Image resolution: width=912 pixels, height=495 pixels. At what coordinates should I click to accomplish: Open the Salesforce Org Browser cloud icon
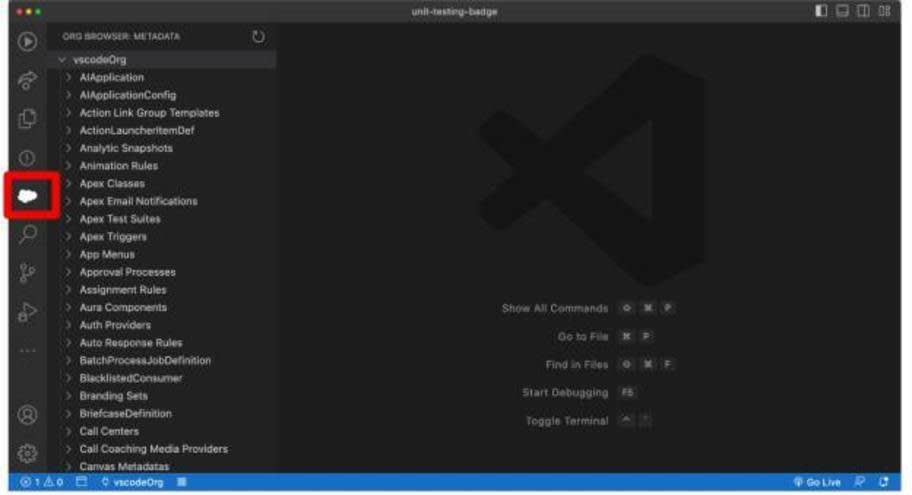(27, 196)
